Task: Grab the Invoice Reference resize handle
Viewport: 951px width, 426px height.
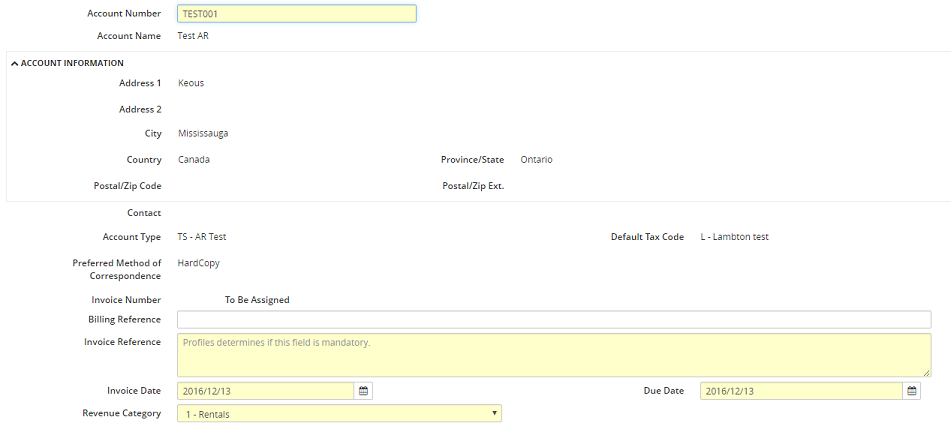Action: click(926, 372)
